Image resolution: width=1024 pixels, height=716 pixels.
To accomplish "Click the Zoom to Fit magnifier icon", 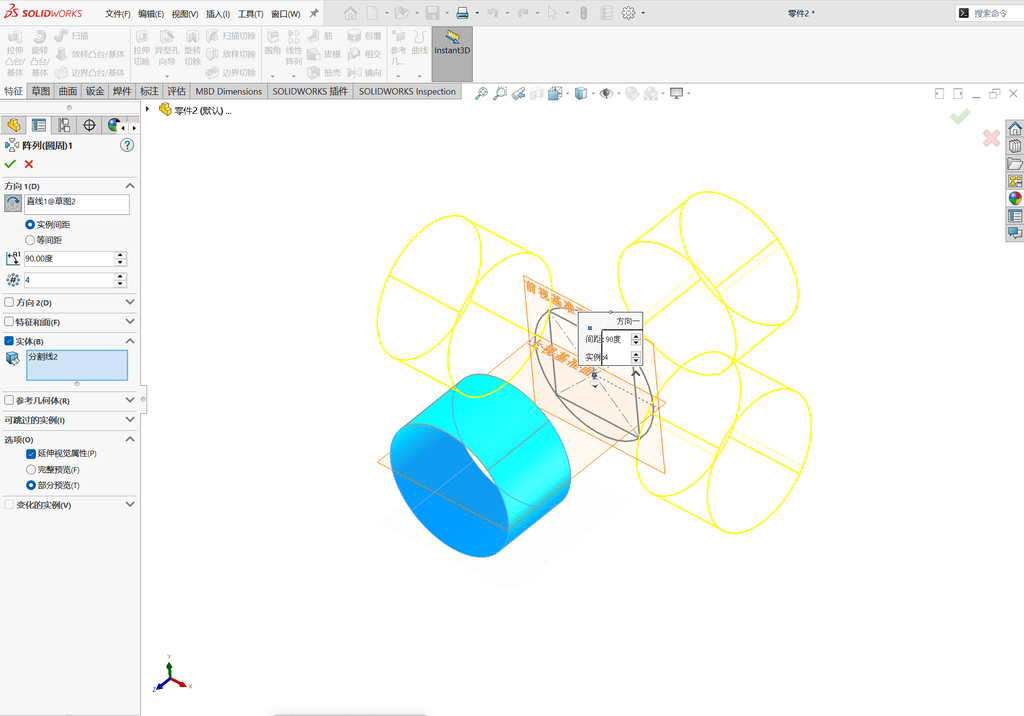I will tap(481, 93).
